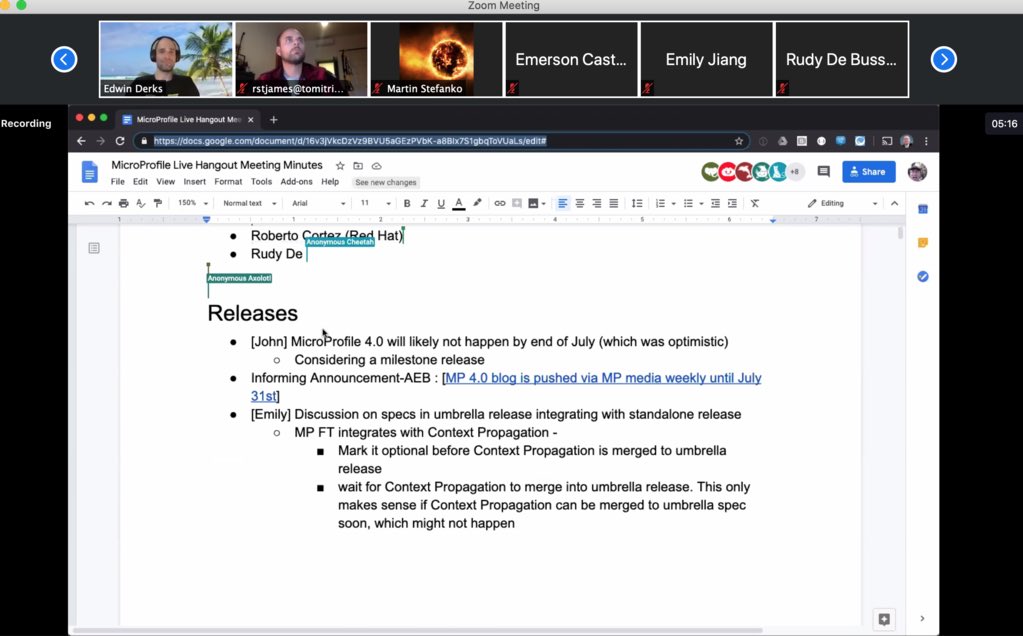Select the Paint format tool

(x=157, y=204)
